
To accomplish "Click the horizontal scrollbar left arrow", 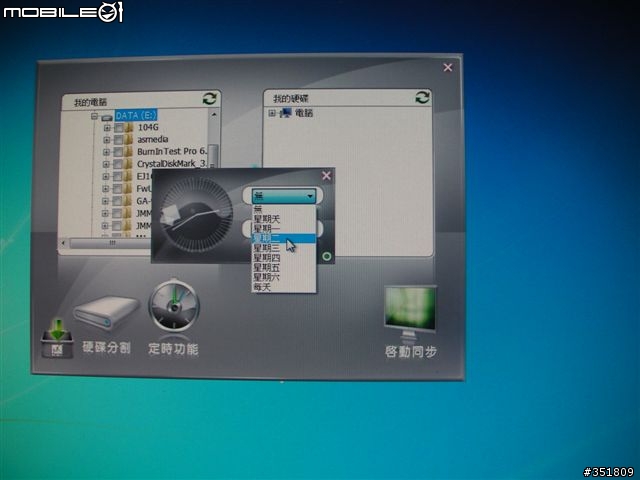I will [63, 243].
